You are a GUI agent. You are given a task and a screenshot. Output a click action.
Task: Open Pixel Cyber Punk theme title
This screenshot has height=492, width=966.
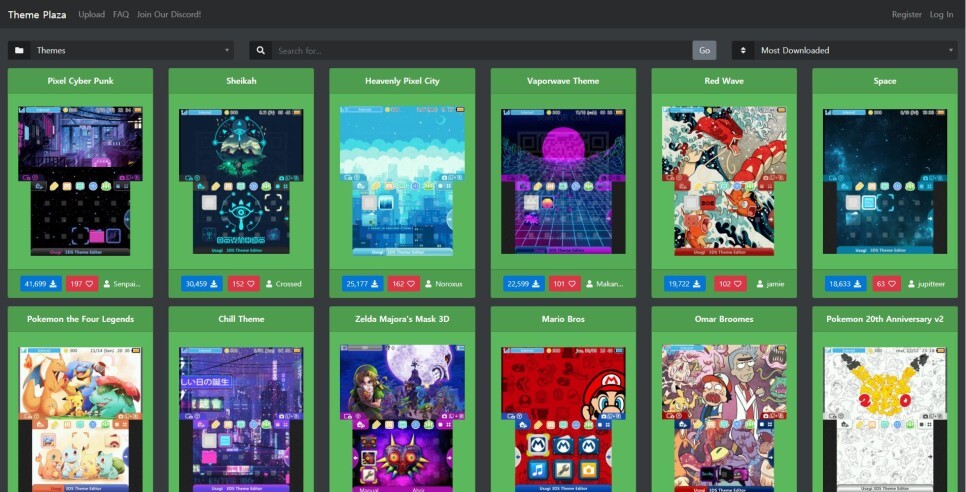81,81
